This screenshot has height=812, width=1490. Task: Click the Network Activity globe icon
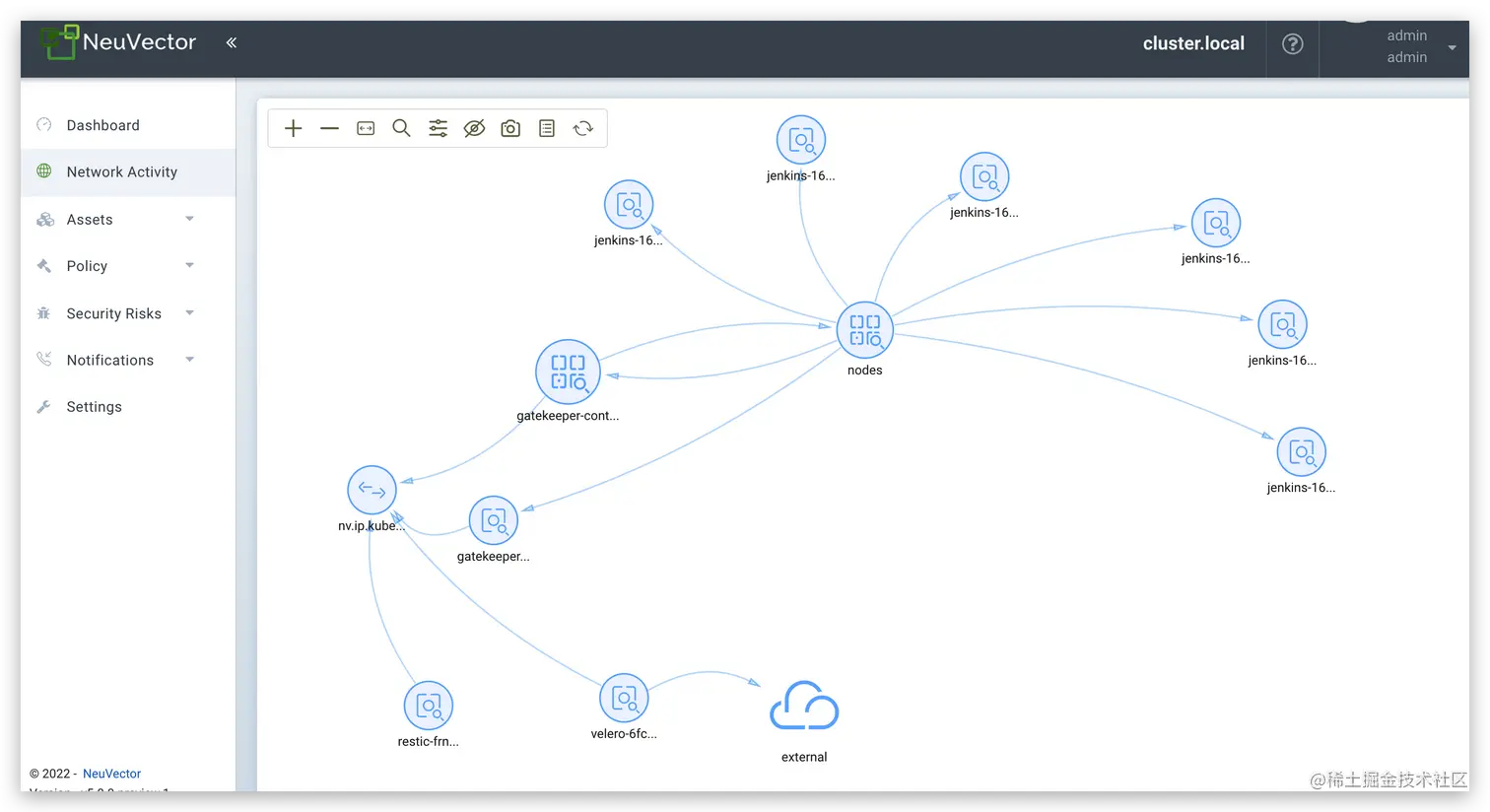click(44, 170)
